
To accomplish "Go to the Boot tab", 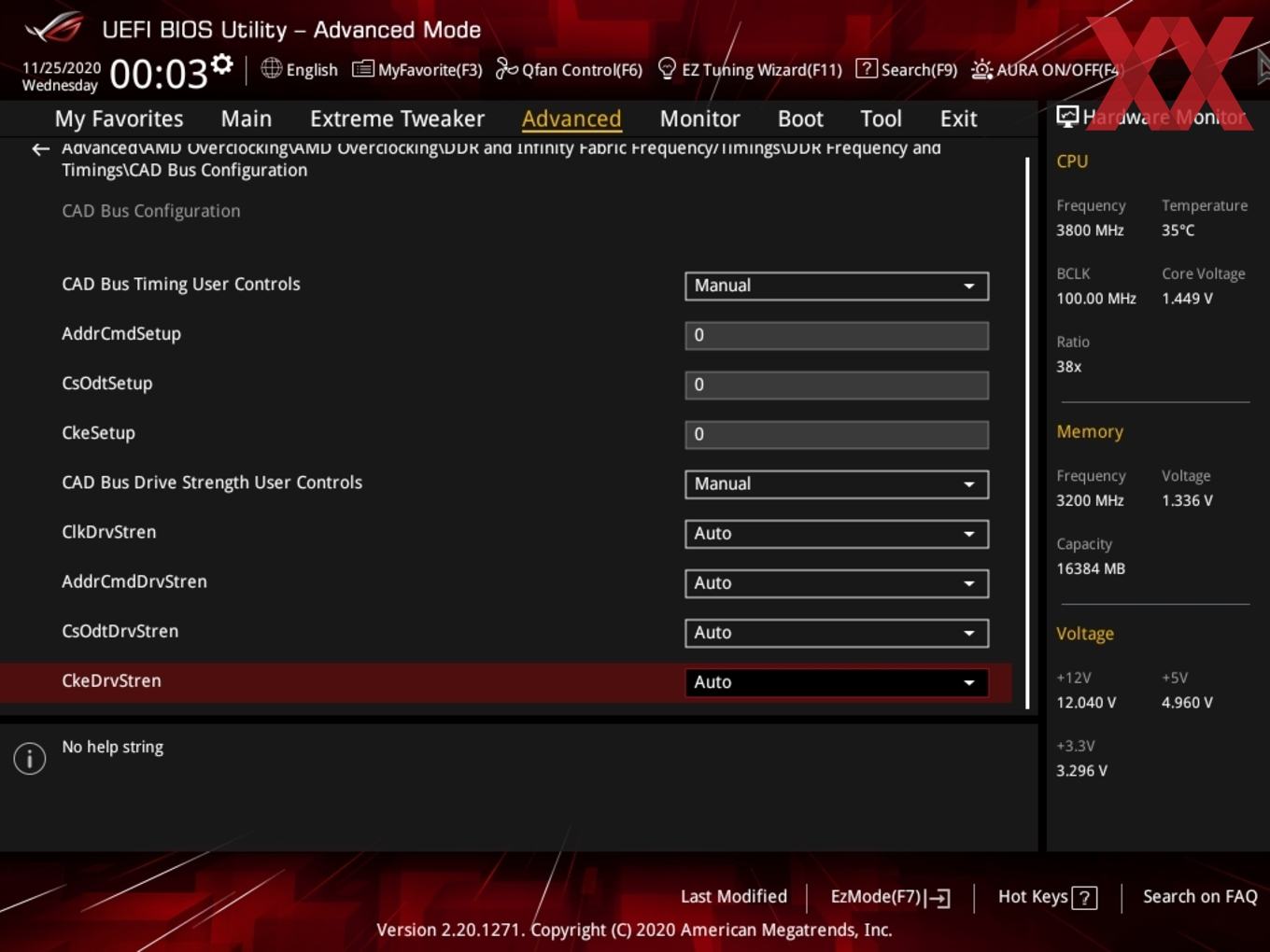I will [x=800, y=119].
